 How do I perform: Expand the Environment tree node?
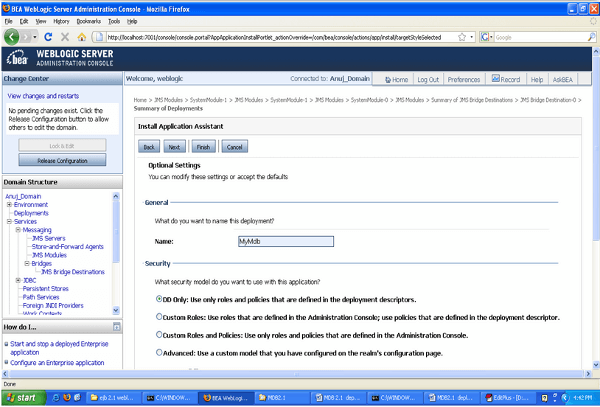click(x=9, y=204)
